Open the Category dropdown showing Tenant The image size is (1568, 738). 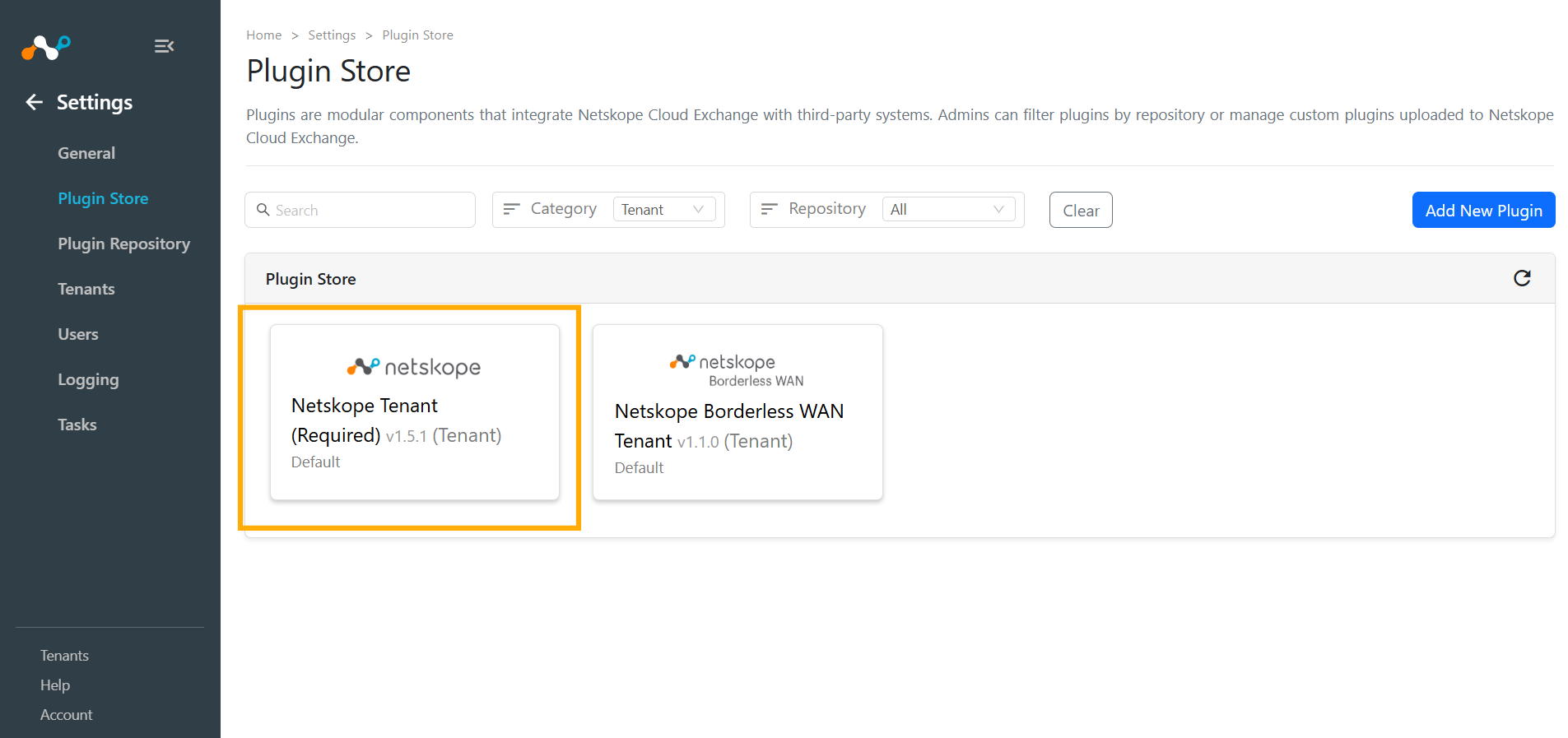[x=663, y=210]
